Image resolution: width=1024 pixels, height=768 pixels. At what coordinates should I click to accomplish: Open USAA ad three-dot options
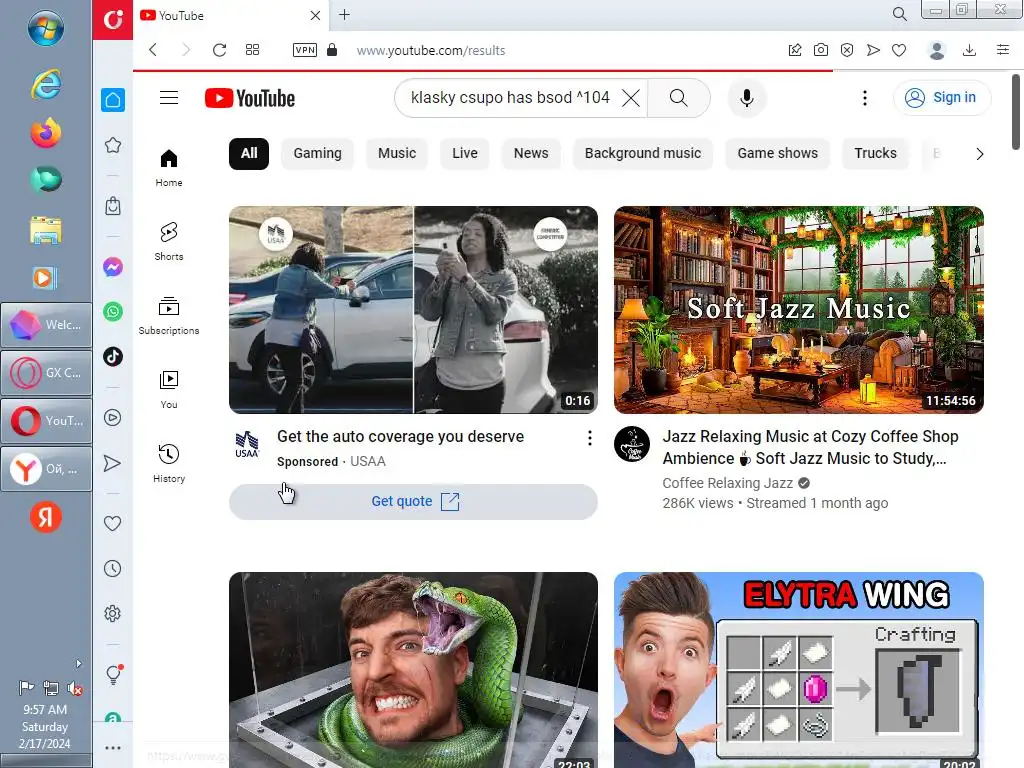590,438
